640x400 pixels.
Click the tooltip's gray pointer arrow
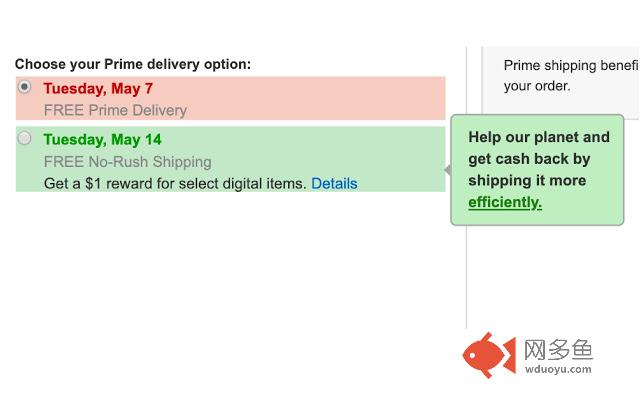point(448,170)
